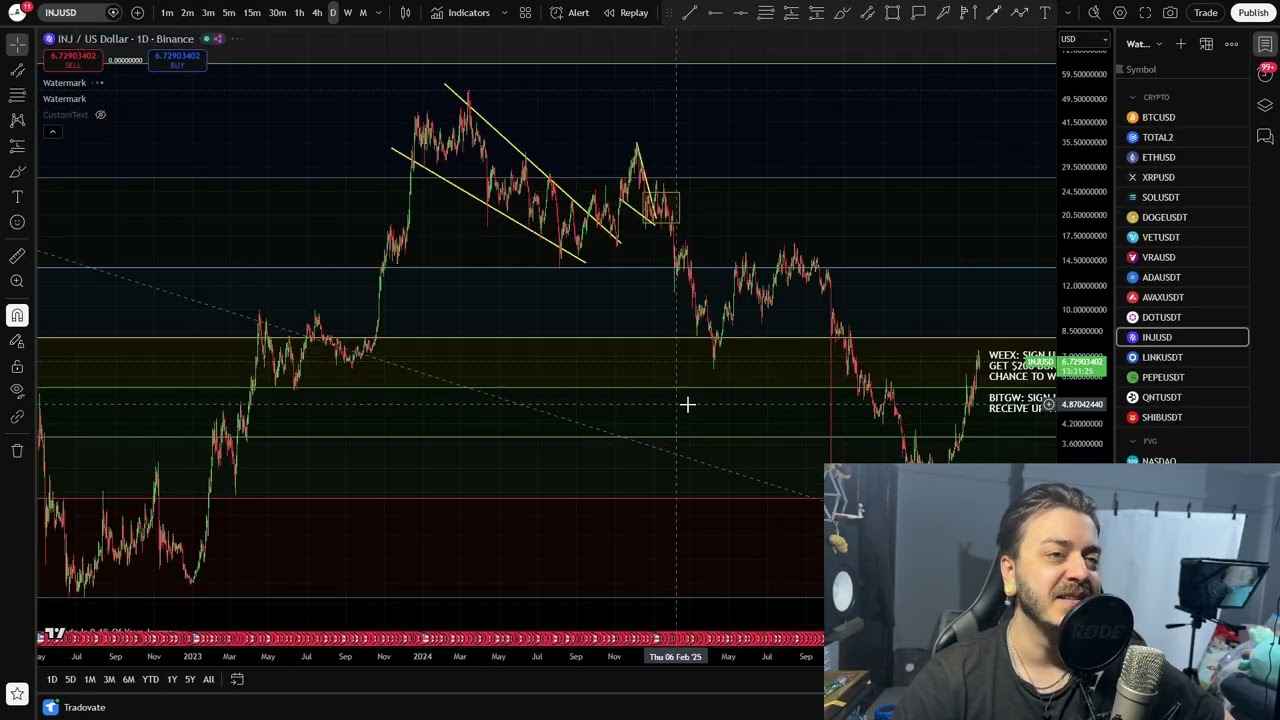
Task: Open the layout setup grid icon
Action: [x=525, y=13]
